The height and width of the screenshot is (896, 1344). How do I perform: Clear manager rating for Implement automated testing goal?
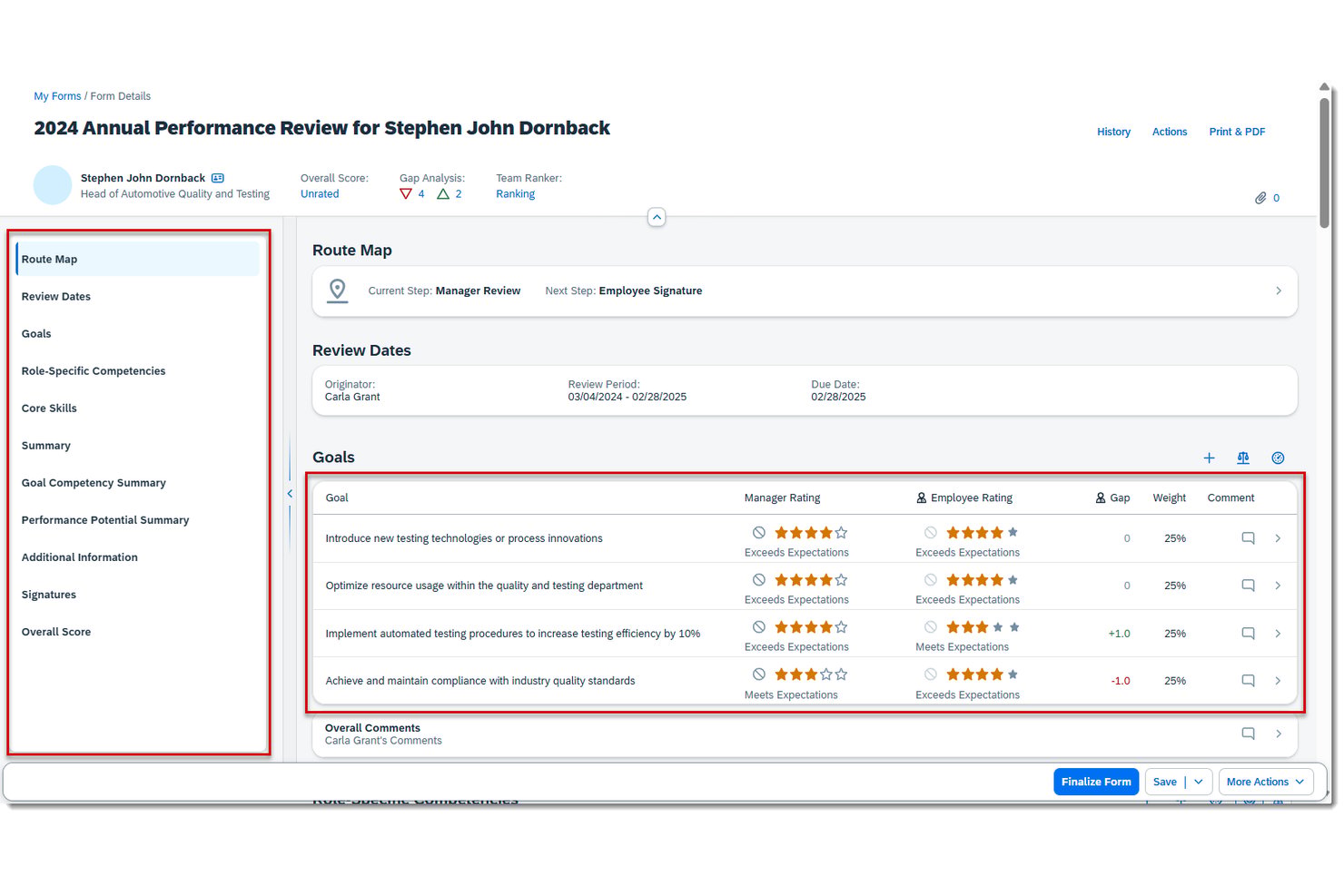[758, 627]
